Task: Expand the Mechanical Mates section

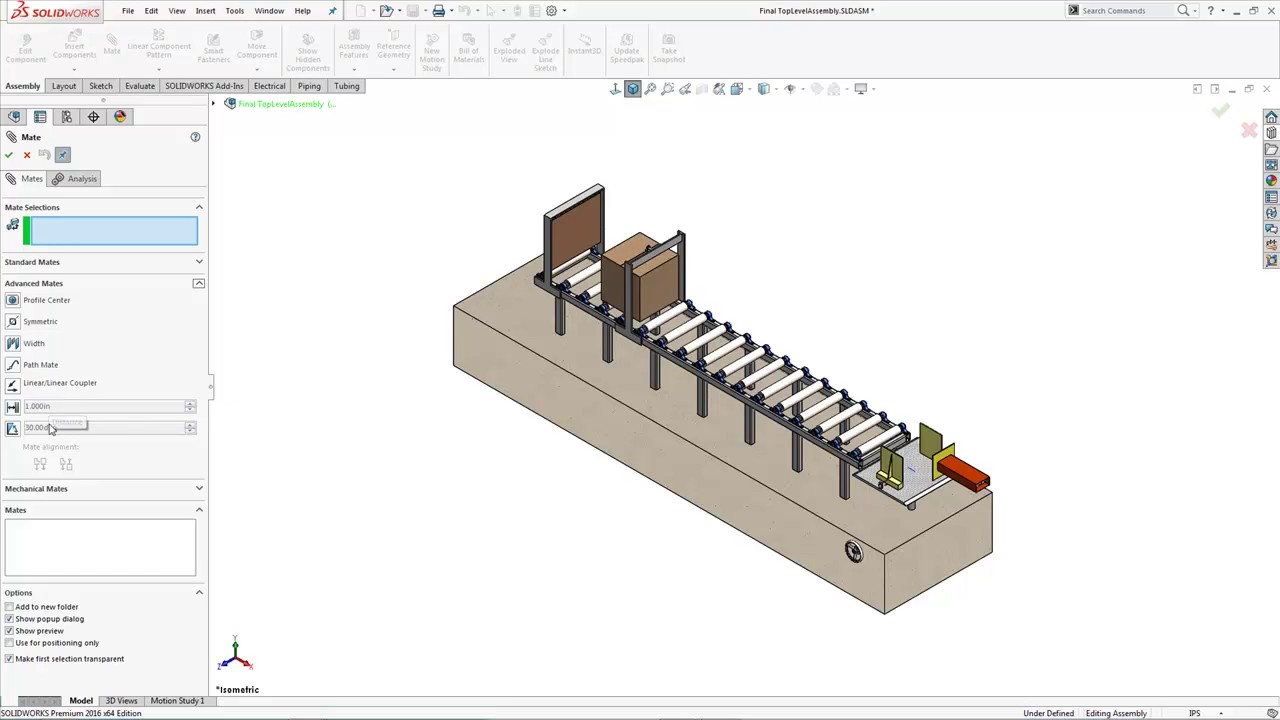Action: (199, 489)
